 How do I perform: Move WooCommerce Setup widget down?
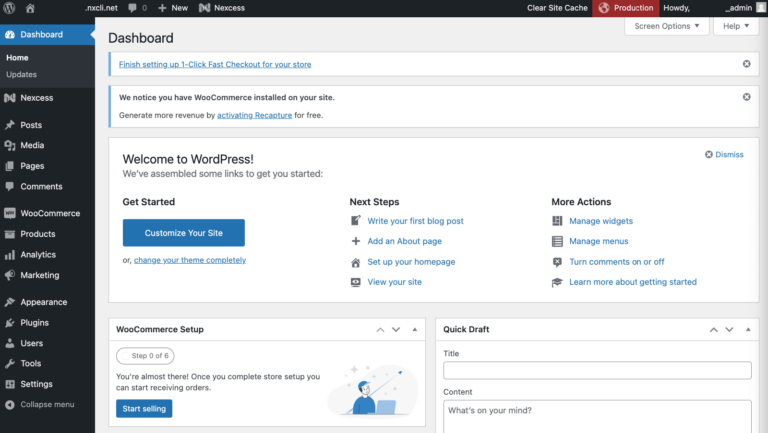coord(396,330)
